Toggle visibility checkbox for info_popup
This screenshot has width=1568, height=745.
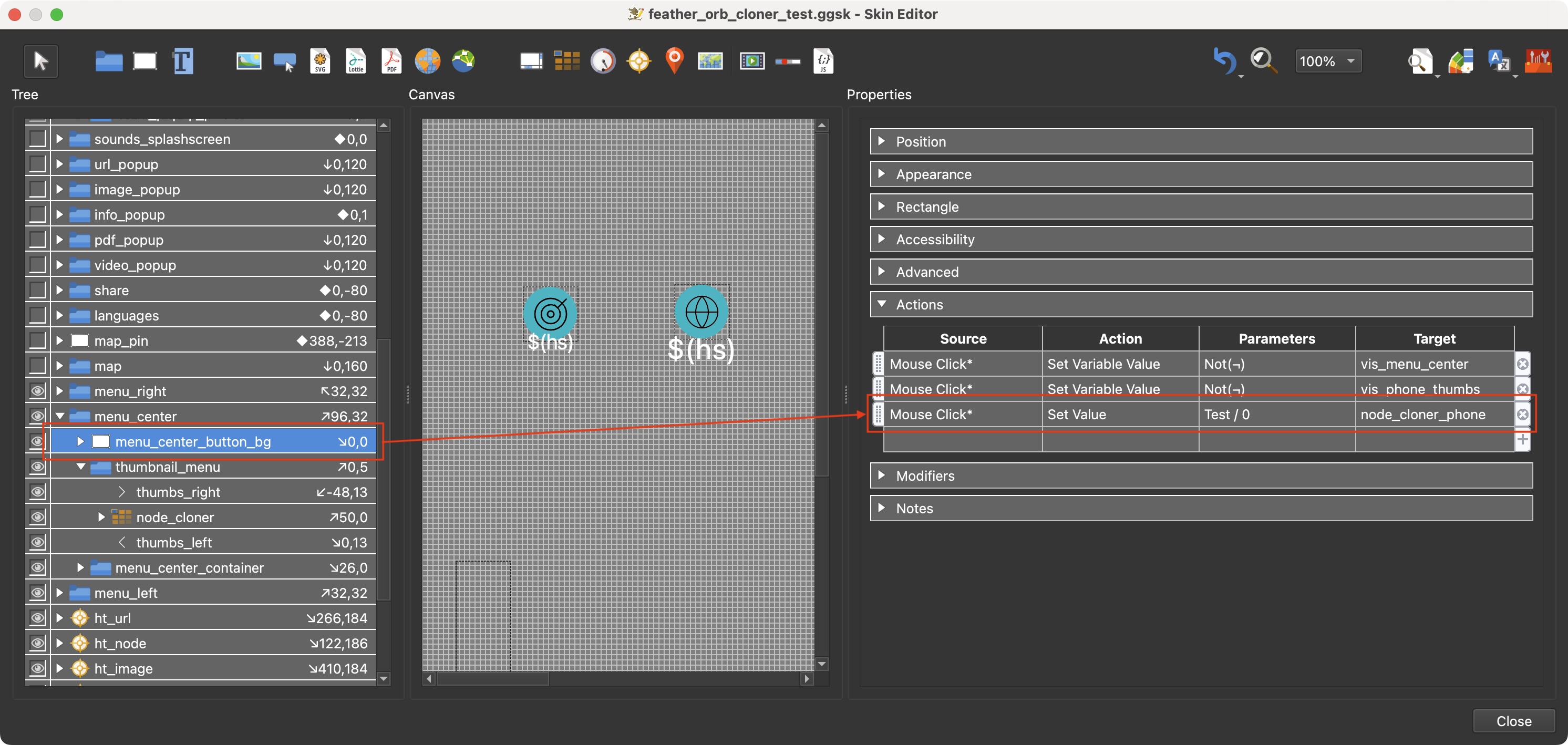[x=38, y=214]
